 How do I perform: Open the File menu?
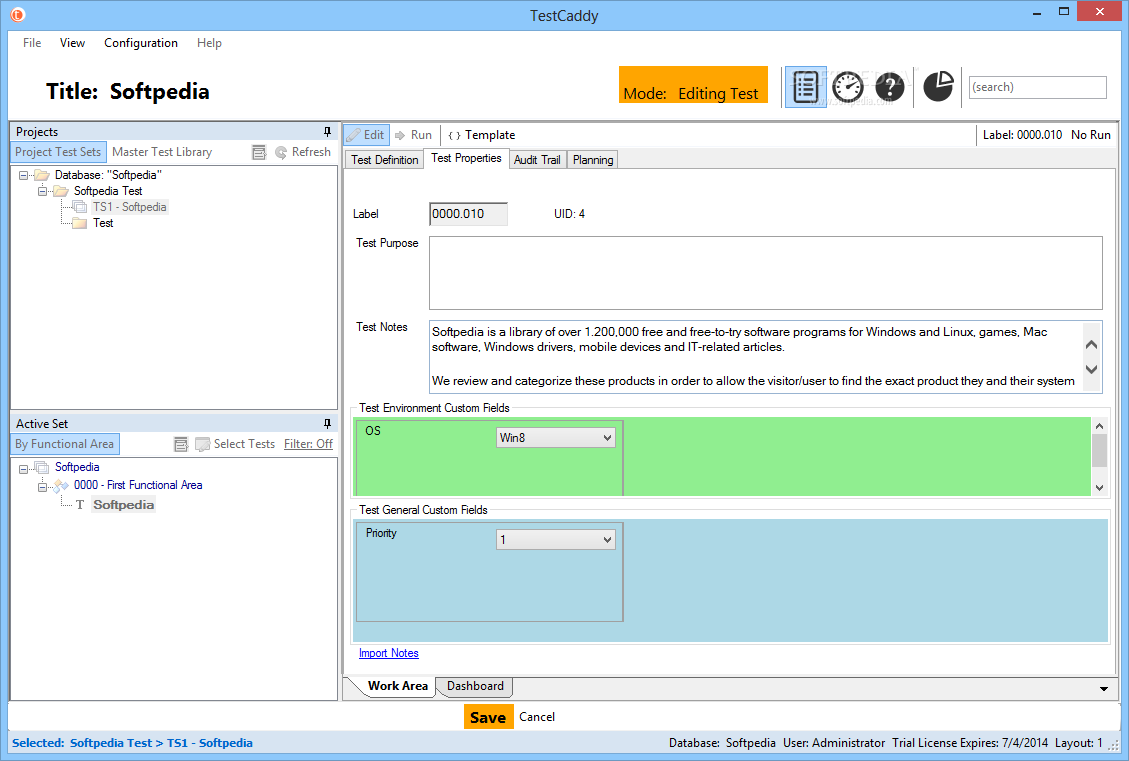point(32,43)
